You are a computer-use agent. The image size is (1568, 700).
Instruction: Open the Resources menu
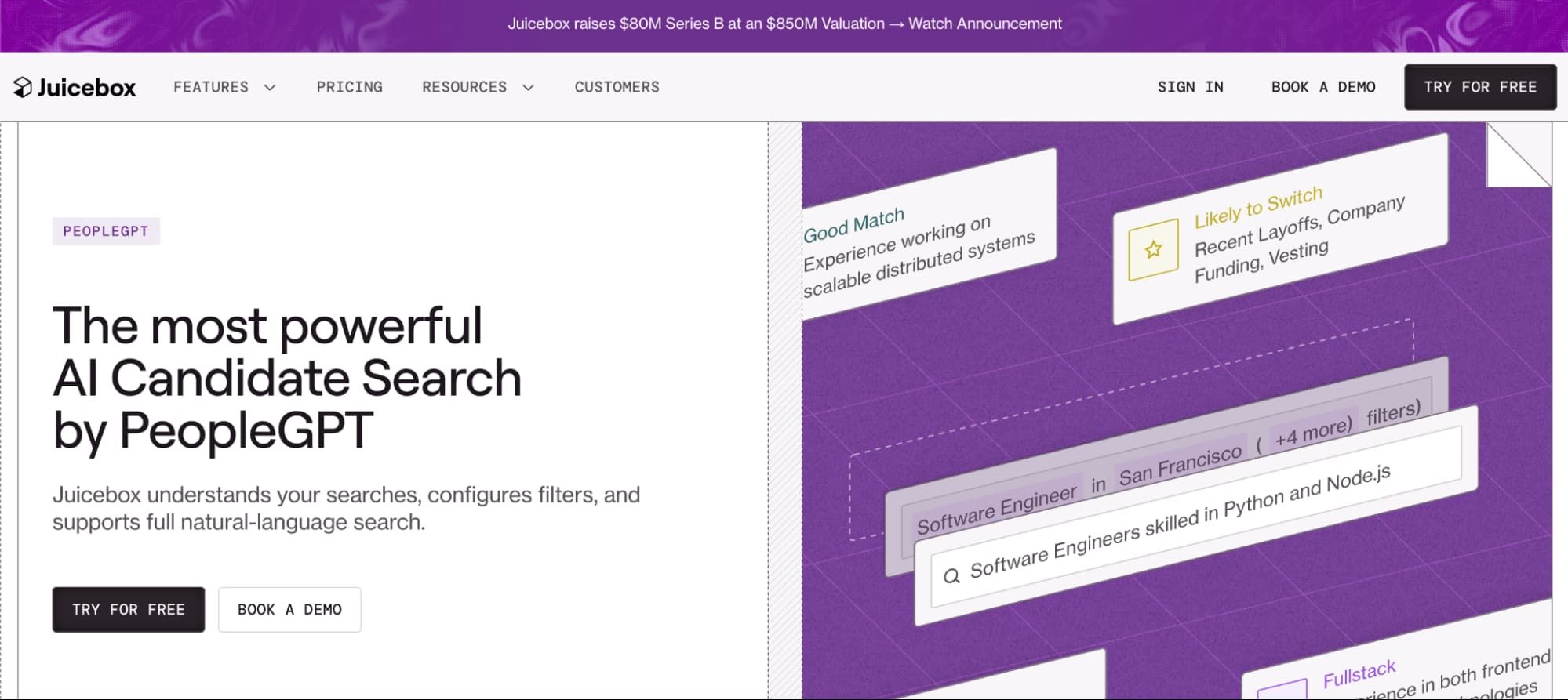pos(478,87)
